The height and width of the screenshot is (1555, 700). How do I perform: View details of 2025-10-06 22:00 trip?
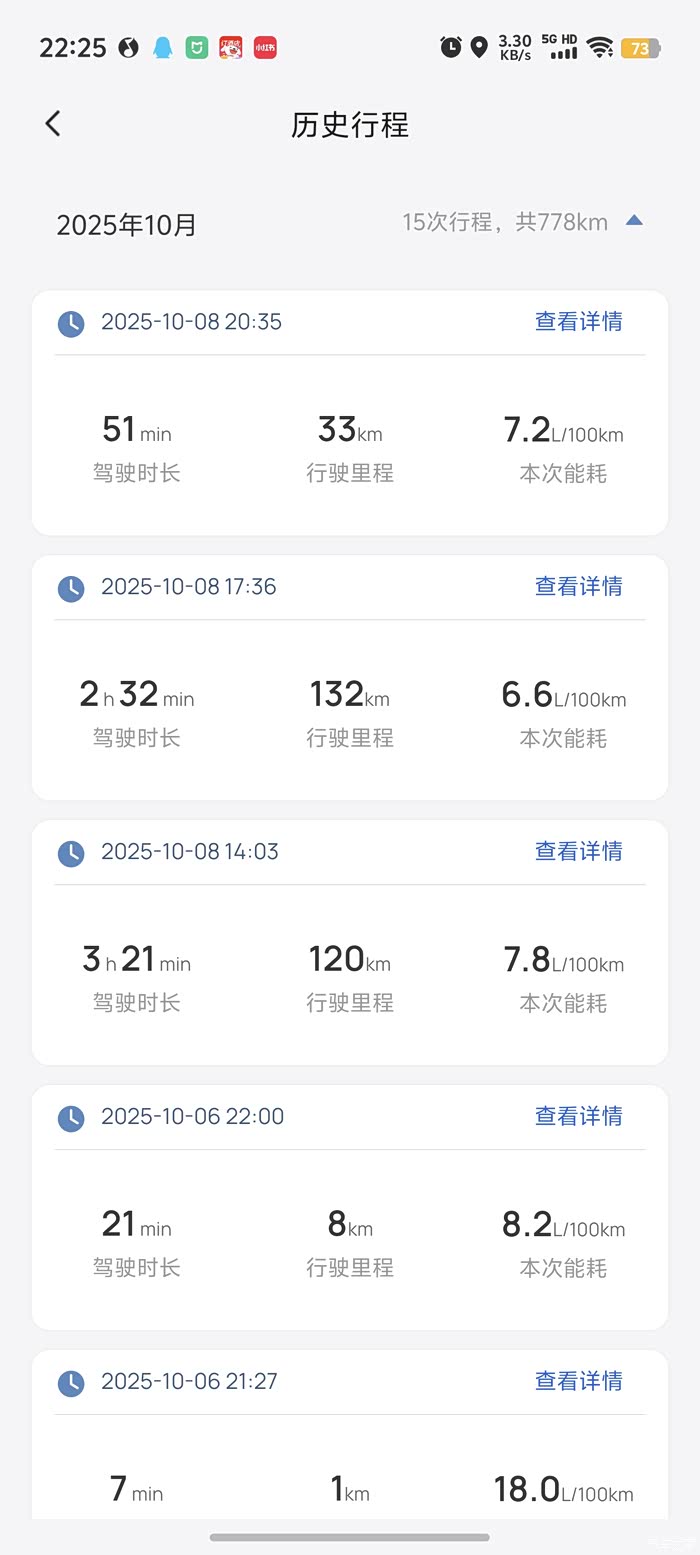point(578,1117)
